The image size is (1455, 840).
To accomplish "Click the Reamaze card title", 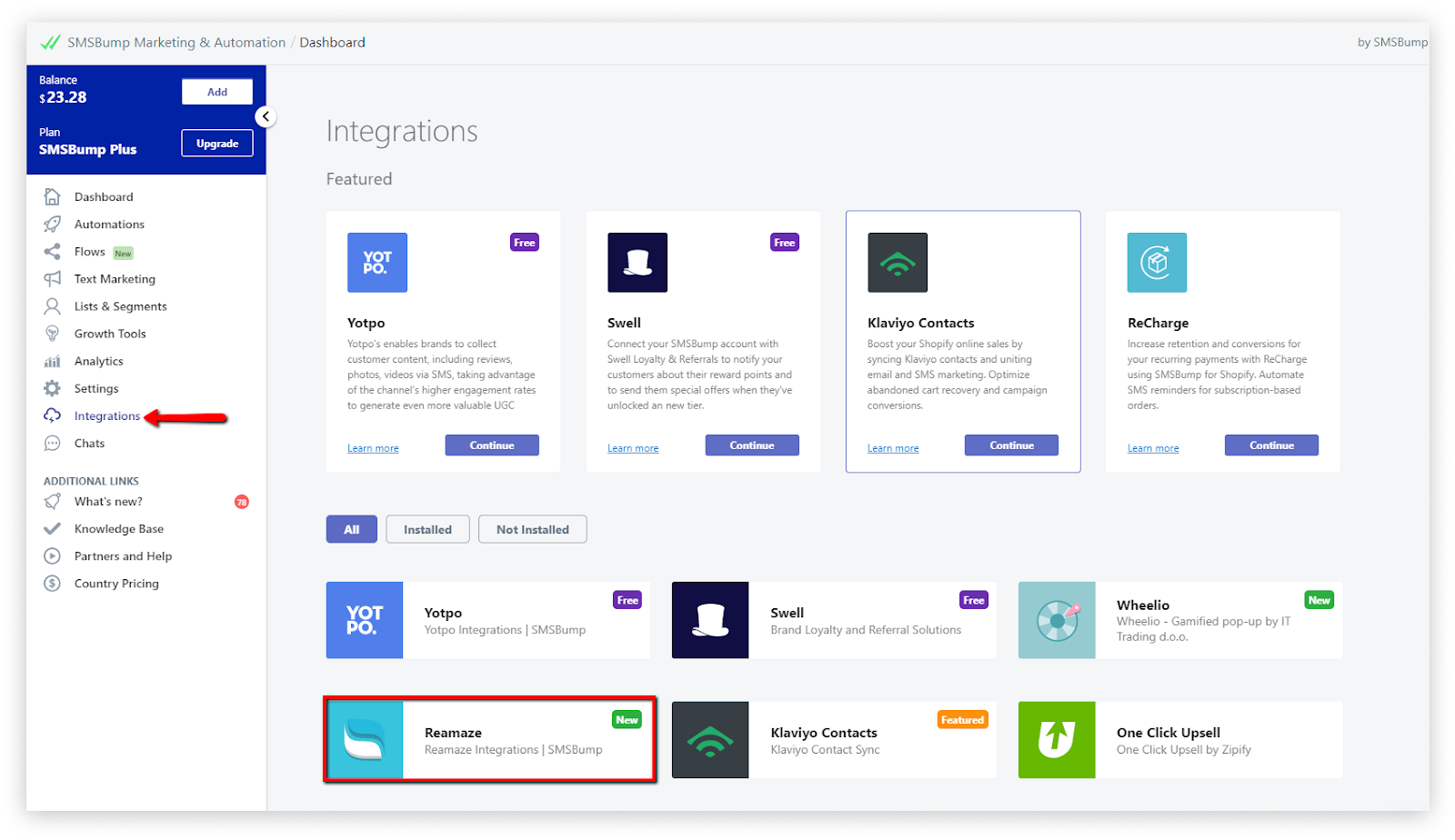I will 453,733.
